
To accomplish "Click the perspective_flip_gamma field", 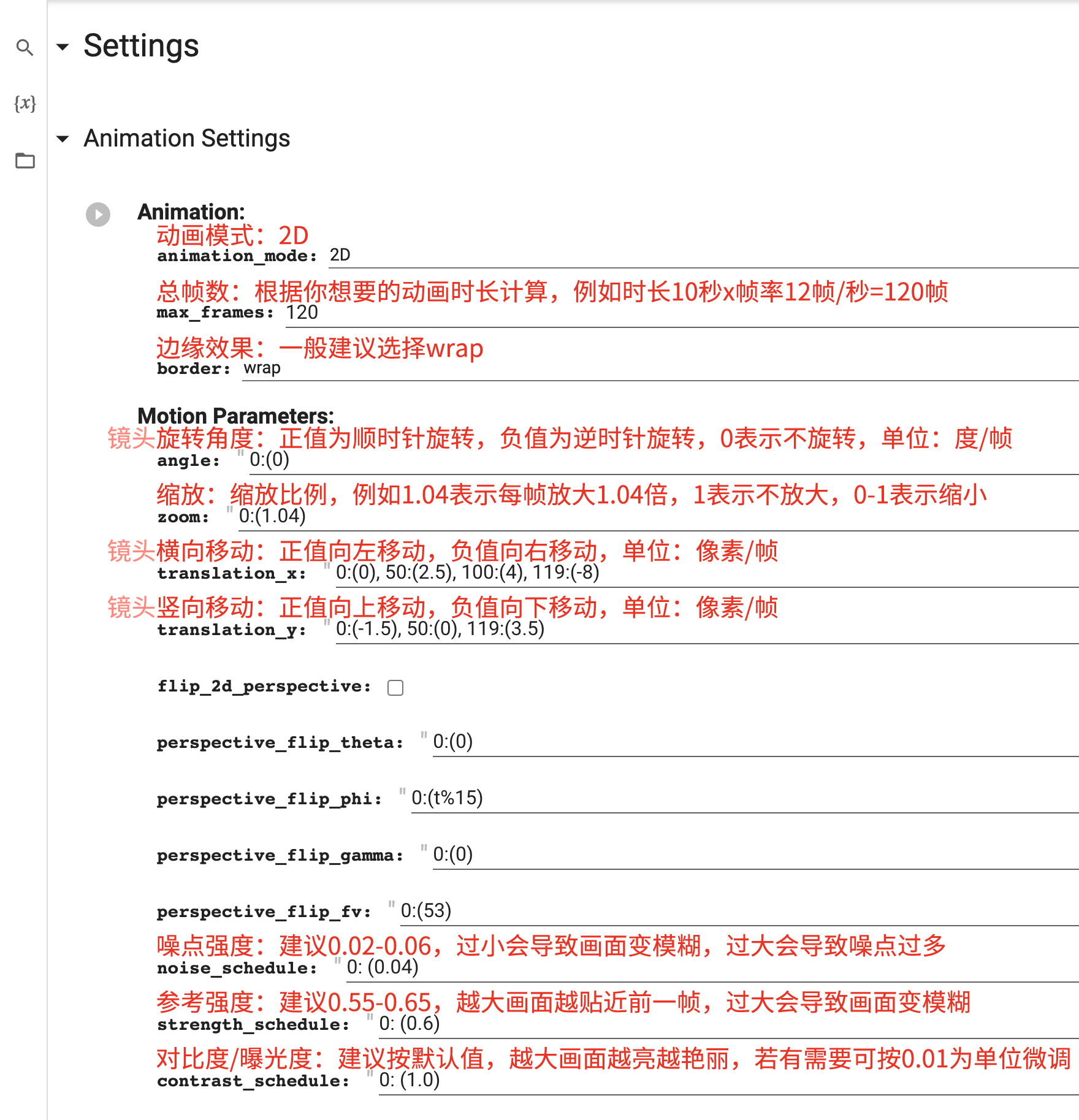I will 755,855.
